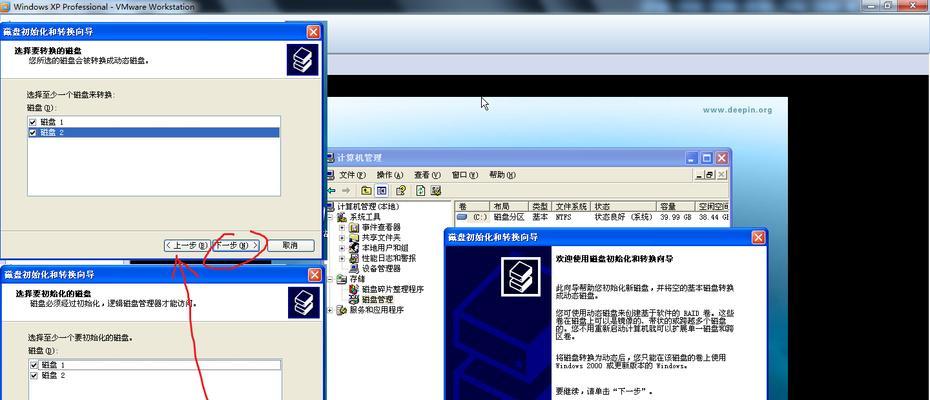Expand the 服务和应用程序 tree node
Viewport: 930px width, 400px height.
click(x=330, y=310)
